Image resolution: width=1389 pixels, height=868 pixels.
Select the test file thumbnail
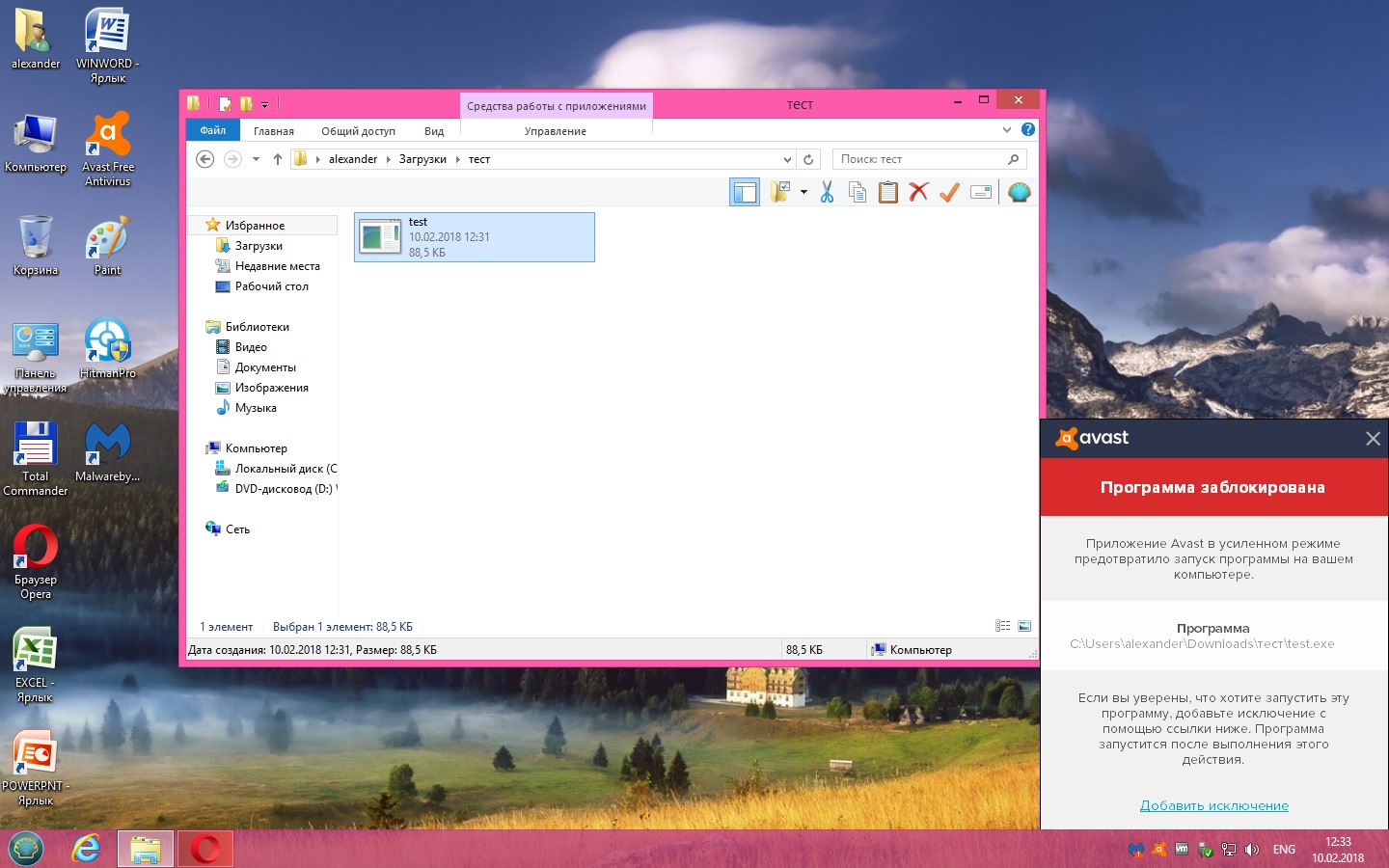click(x=380, y=237)
